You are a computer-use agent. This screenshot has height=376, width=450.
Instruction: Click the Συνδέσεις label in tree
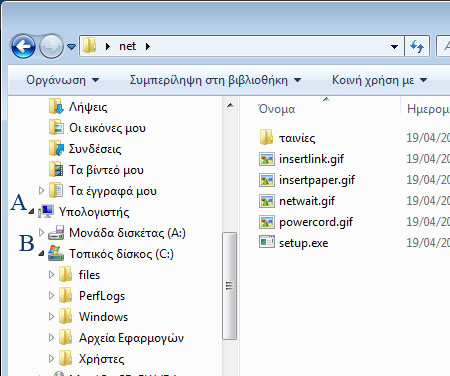point(95,149)
